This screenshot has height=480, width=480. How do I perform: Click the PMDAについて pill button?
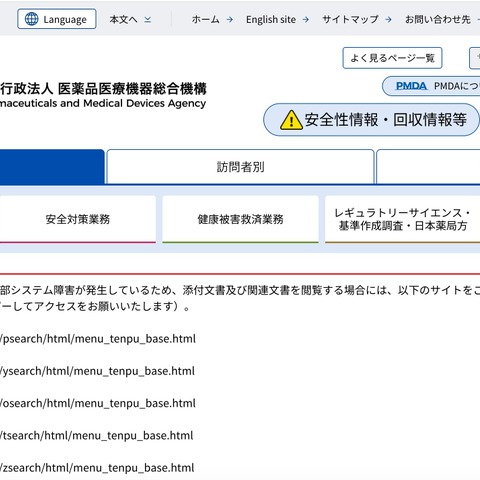tap(431, 86)
